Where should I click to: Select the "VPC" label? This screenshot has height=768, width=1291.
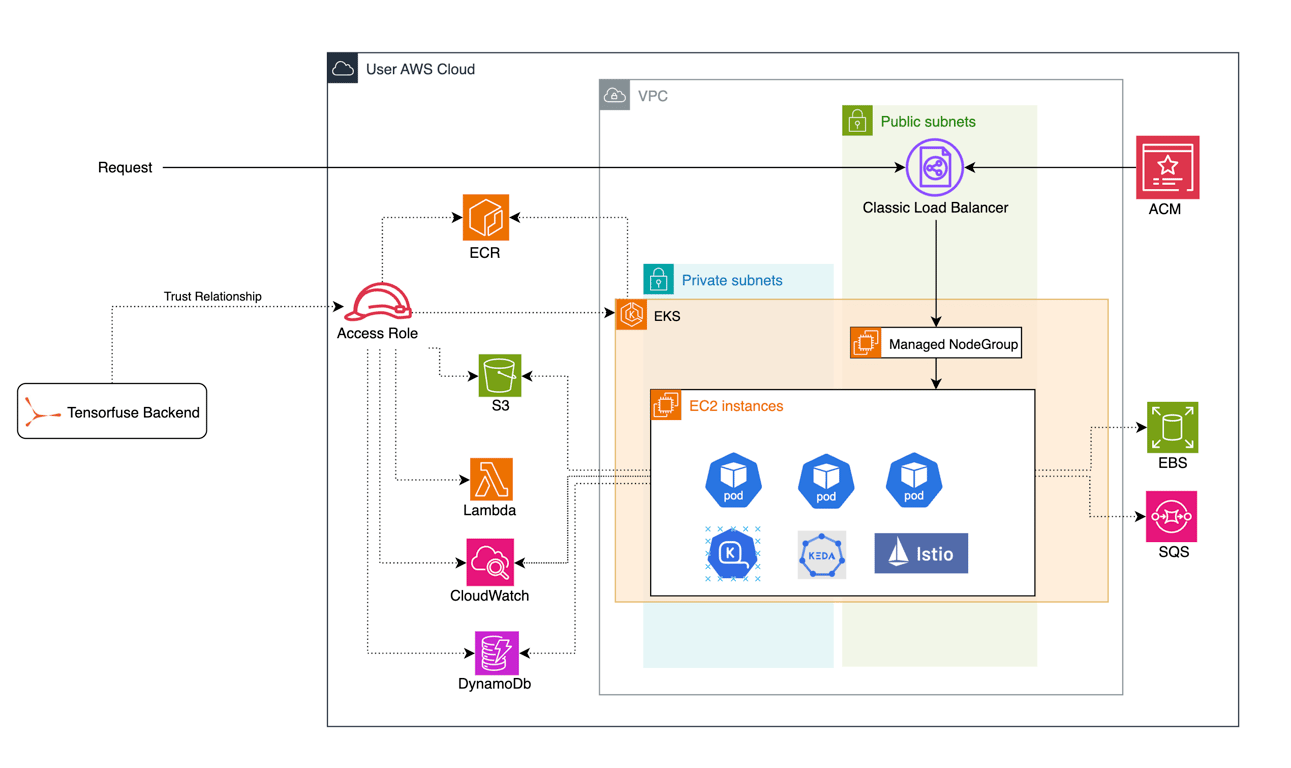pyautogui.click(x=653, y=97)
